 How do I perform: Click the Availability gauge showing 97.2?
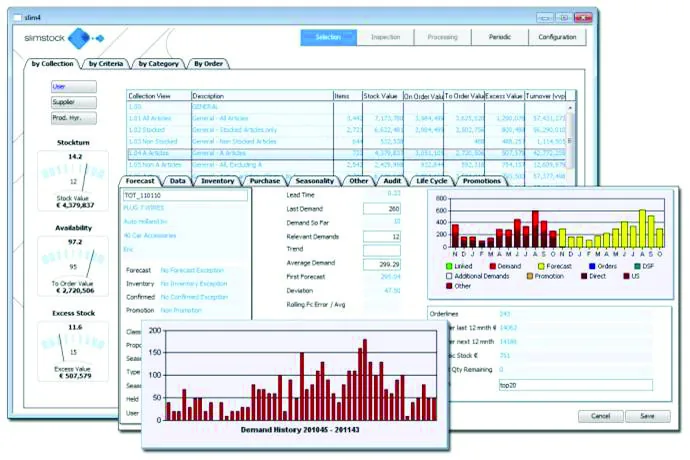[x=73, y=266]
